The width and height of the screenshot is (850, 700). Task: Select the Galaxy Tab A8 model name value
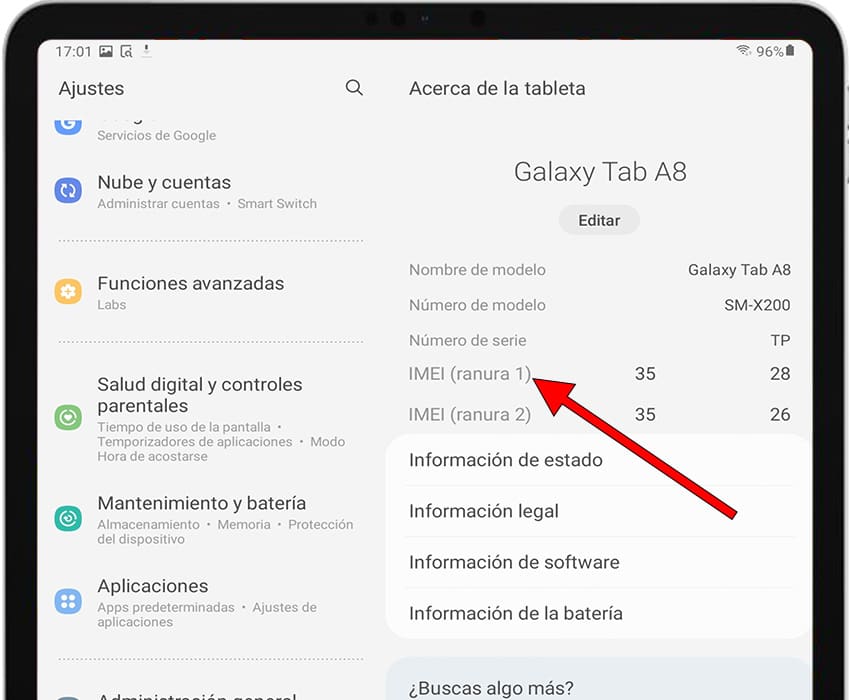(x=739, y=269)
